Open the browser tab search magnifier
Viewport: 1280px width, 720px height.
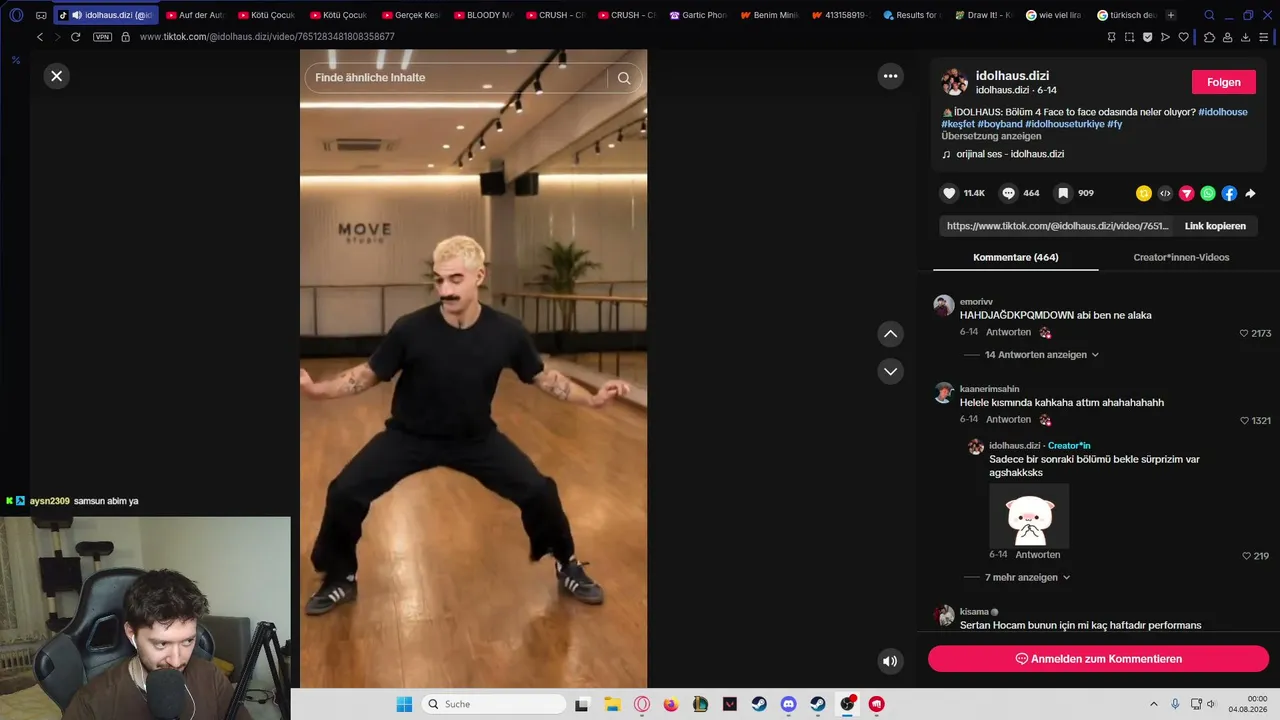(x=1209, y=15)
